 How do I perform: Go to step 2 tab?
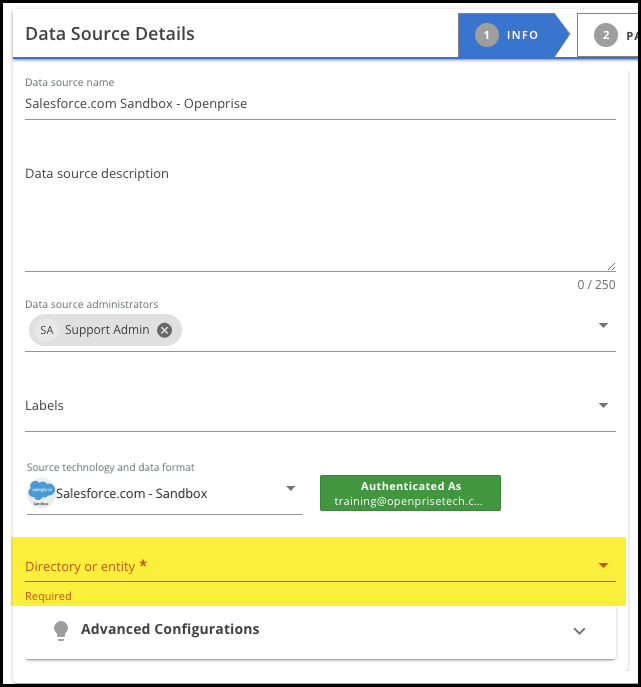point(609,35)
